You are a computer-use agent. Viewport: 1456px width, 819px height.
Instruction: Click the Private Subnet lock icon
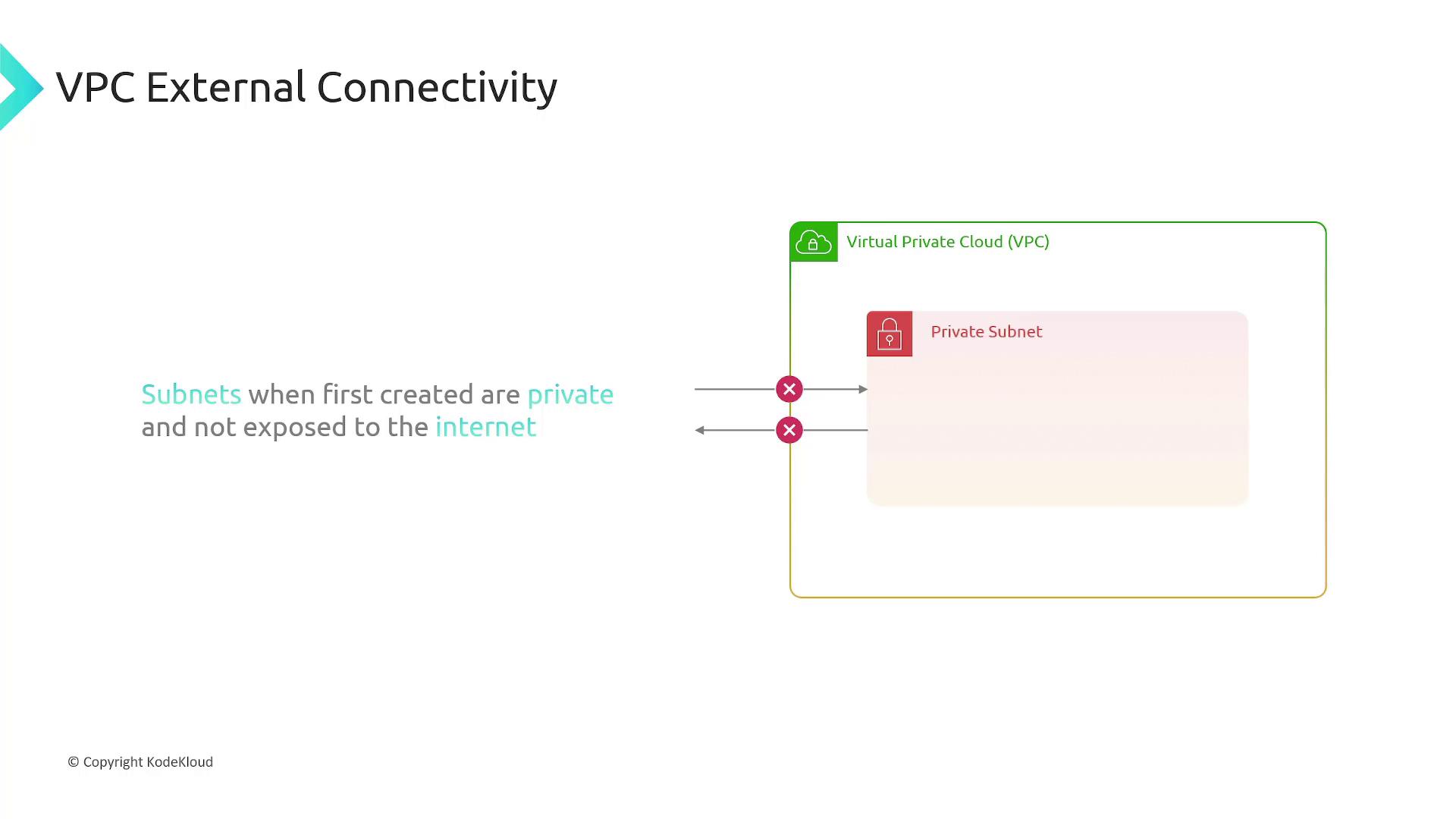pos(890,333)
